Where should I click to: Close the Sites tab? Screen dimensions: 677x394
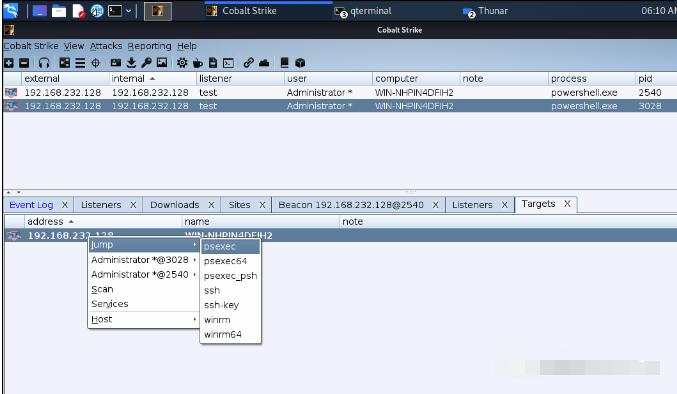click(262, 205)
